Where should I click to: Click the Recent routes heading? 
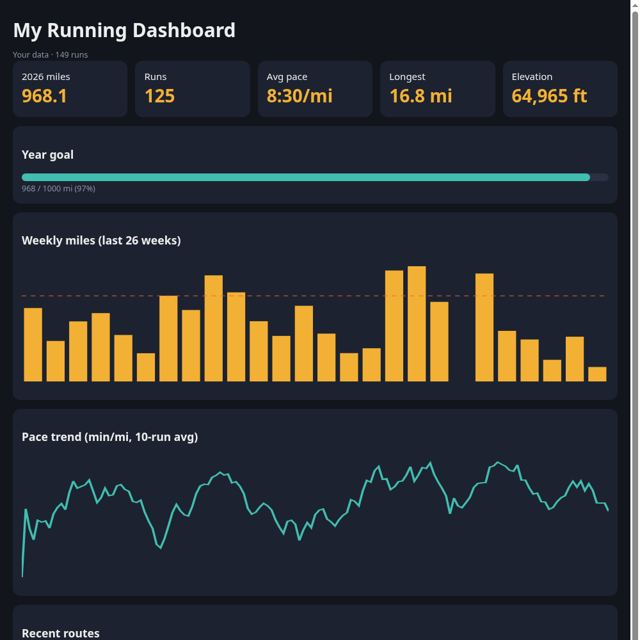coord(60,633)
